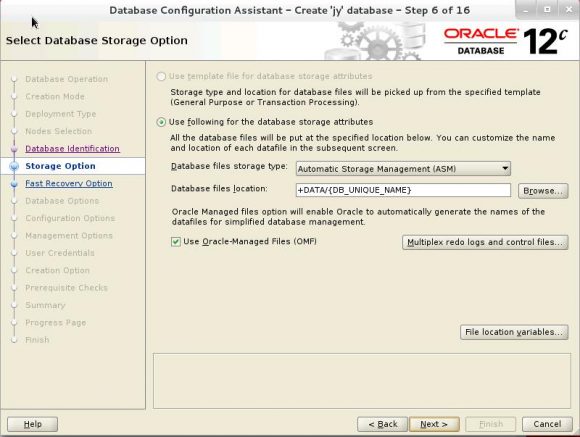Image resolution: width=580 pixels, height=437 pixels.
Task: Click the Fast Recovery Option step bullet icon
Action: tap(14, 184)
